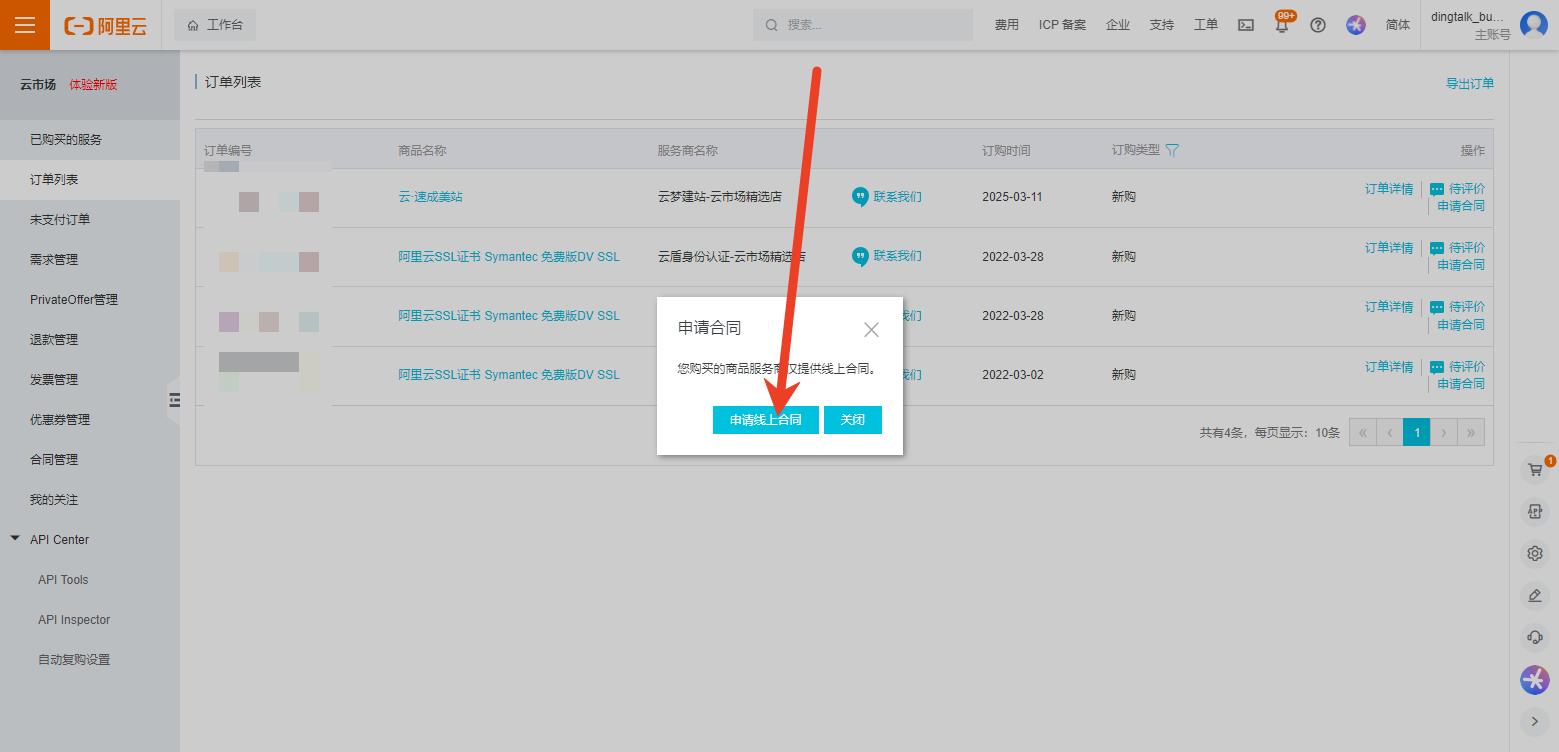Viewport: 1559px width, 752px height.
Task: Click 体验新版 link in sidebar
Action: [93, 85]
